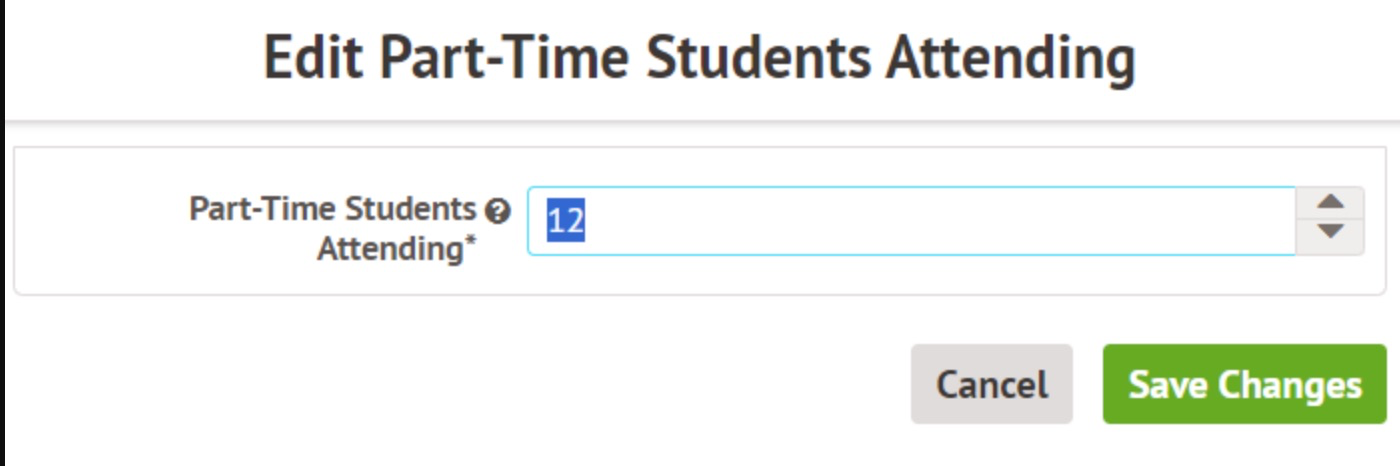
Task: Click the green Save Changes button
Action: pos(1244,384)
